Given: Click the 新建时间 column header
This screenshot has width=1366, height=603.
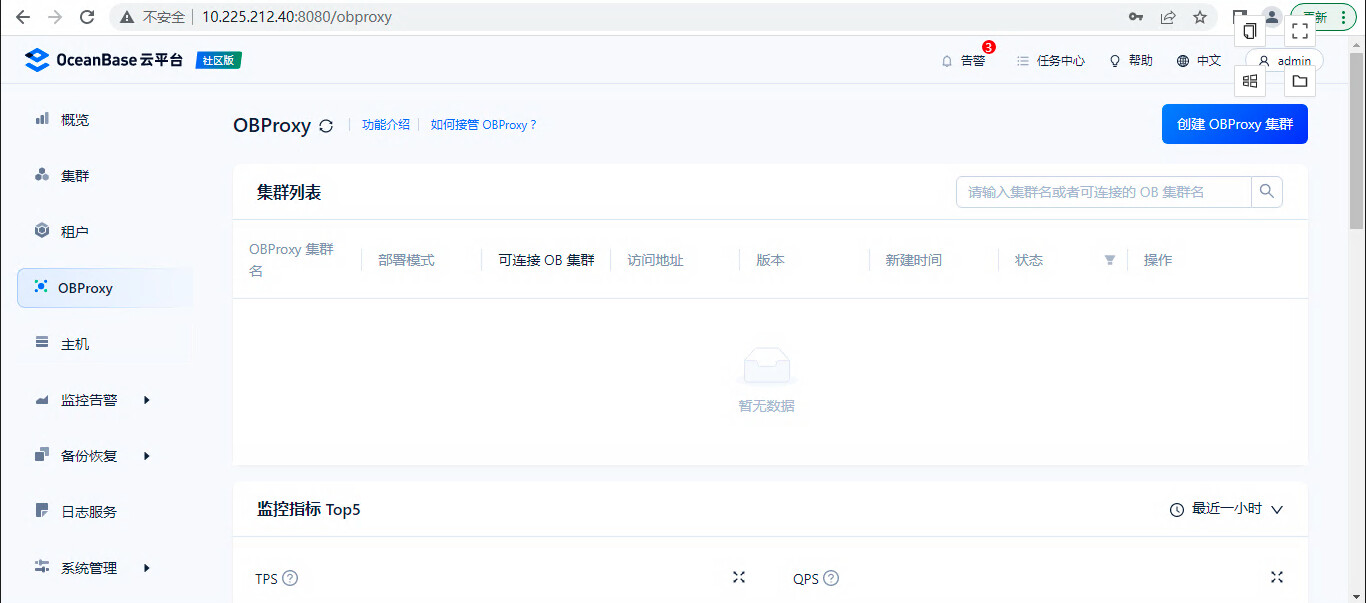Looking at the screenshot, I should [913, 260].
